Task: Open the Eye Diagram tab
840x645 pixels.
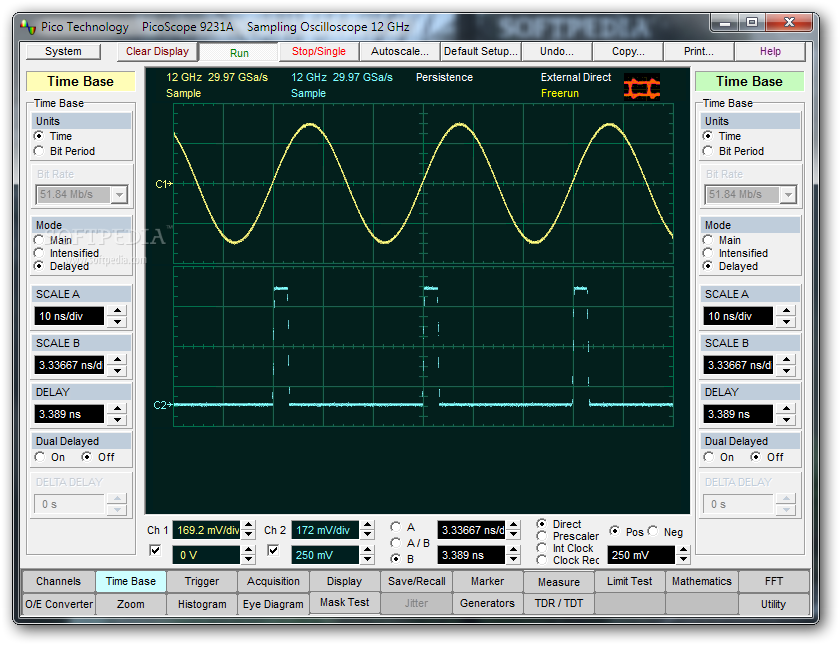Action: point(273,604)
